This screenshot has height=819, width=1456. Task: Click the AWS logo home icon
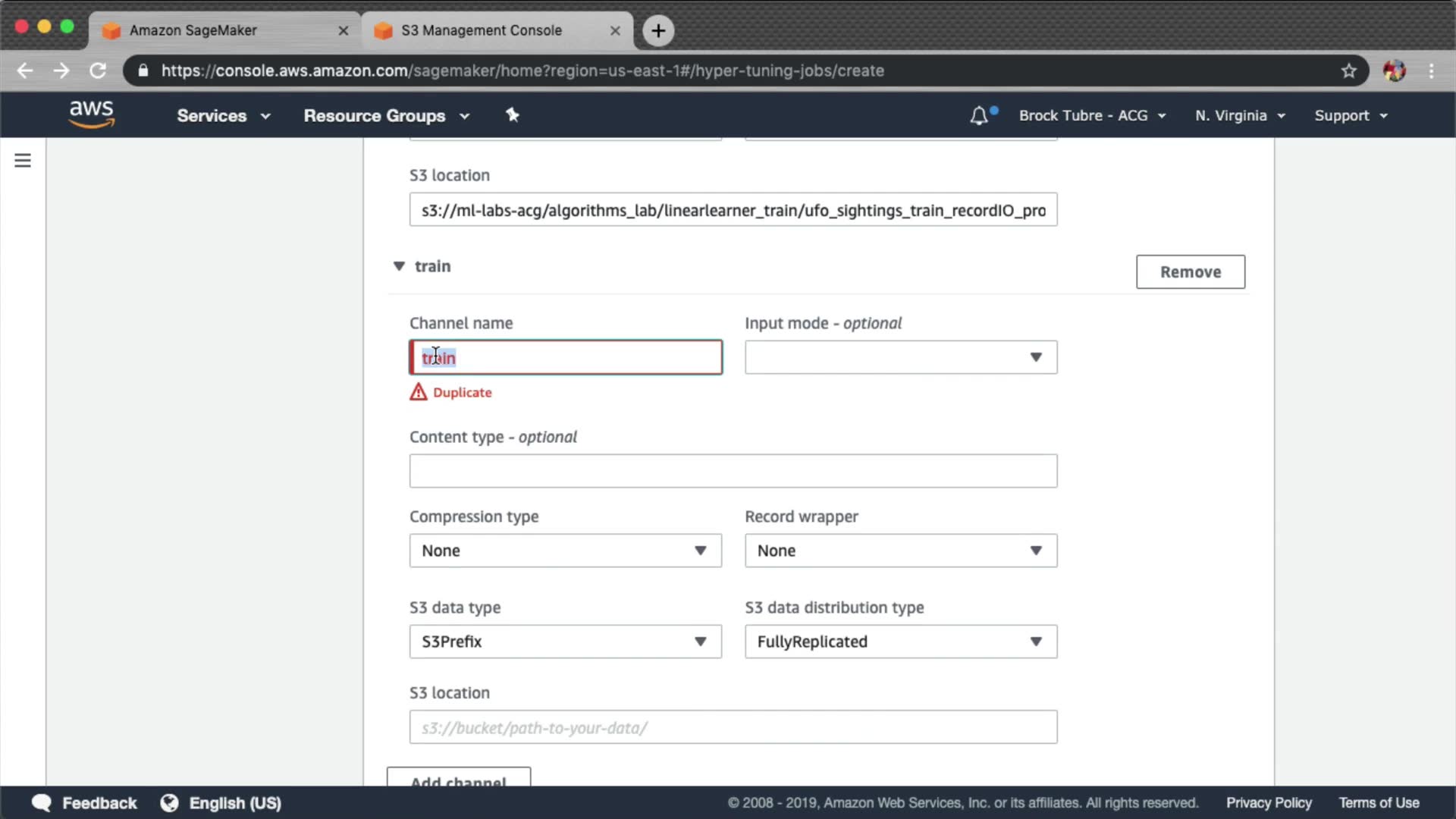91,115
